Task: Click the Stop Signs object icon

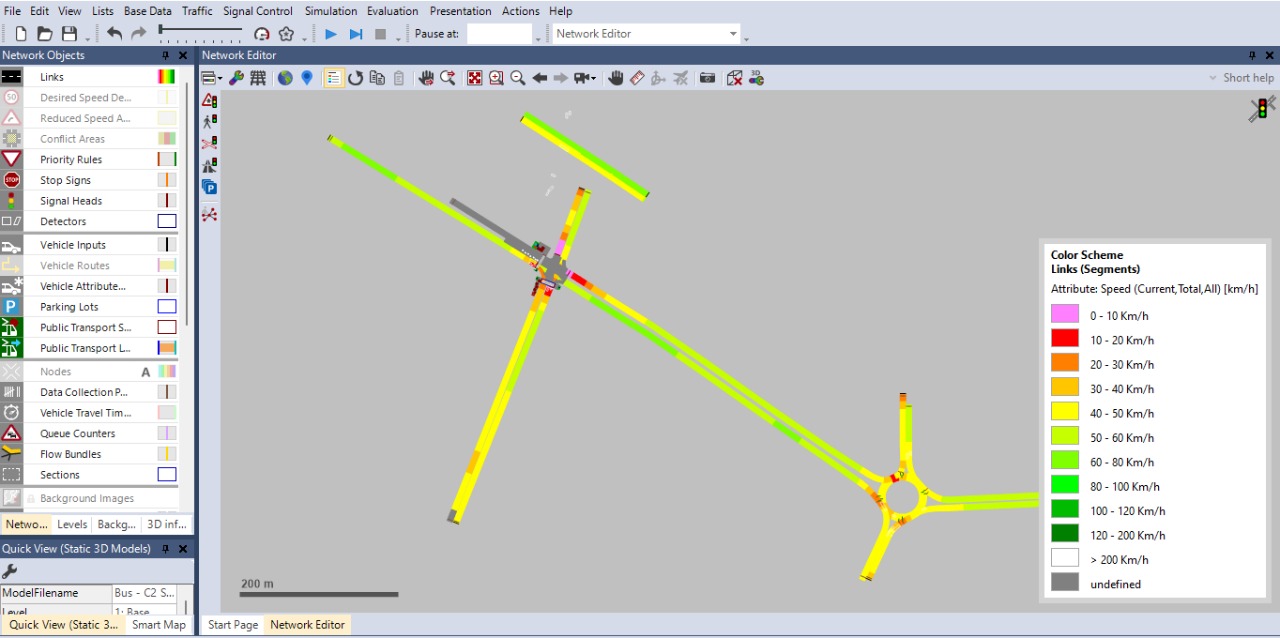Action: pos(11,180)
